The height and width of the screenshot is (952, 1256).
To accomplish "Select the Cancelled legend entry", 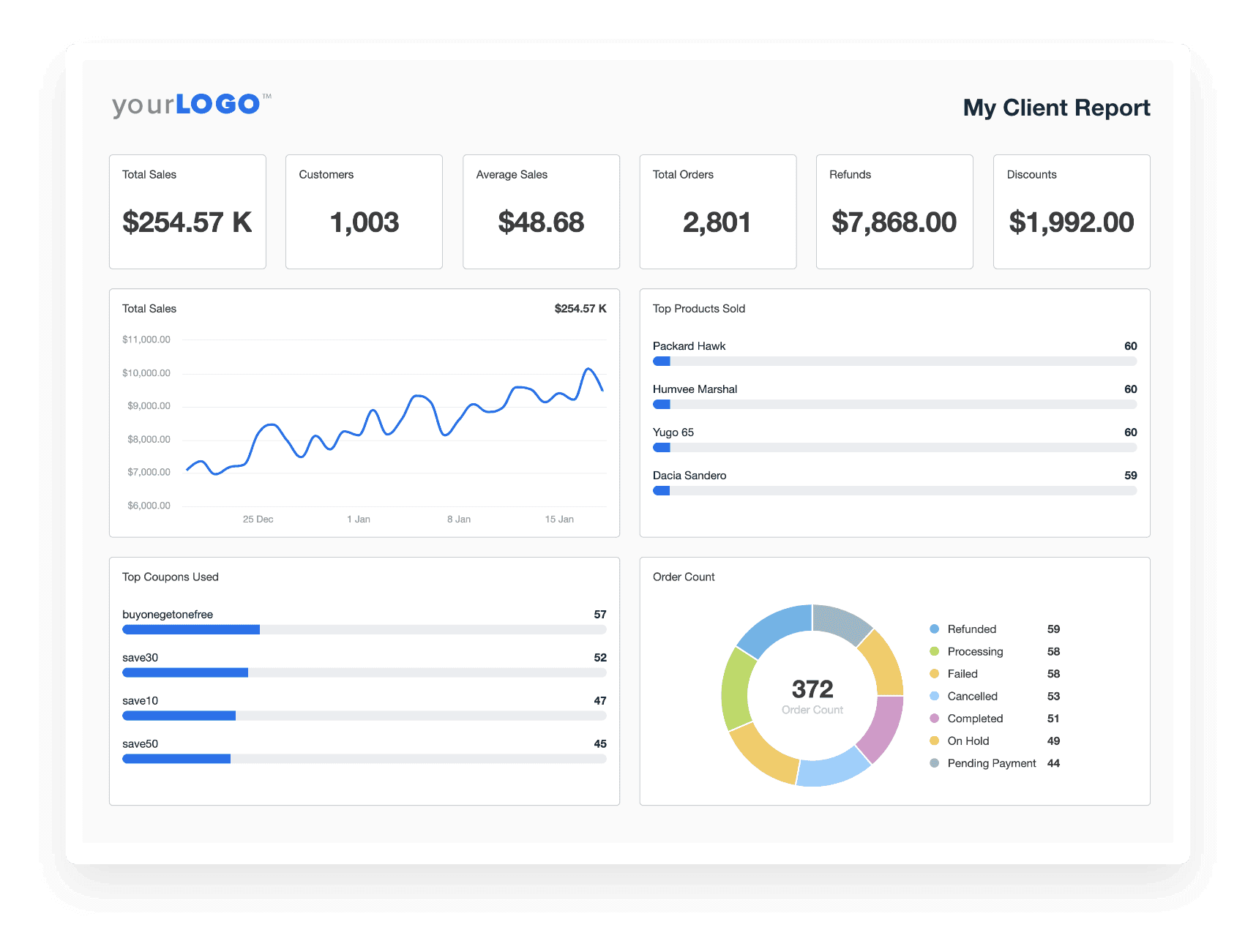I will [x=972, y=697].
